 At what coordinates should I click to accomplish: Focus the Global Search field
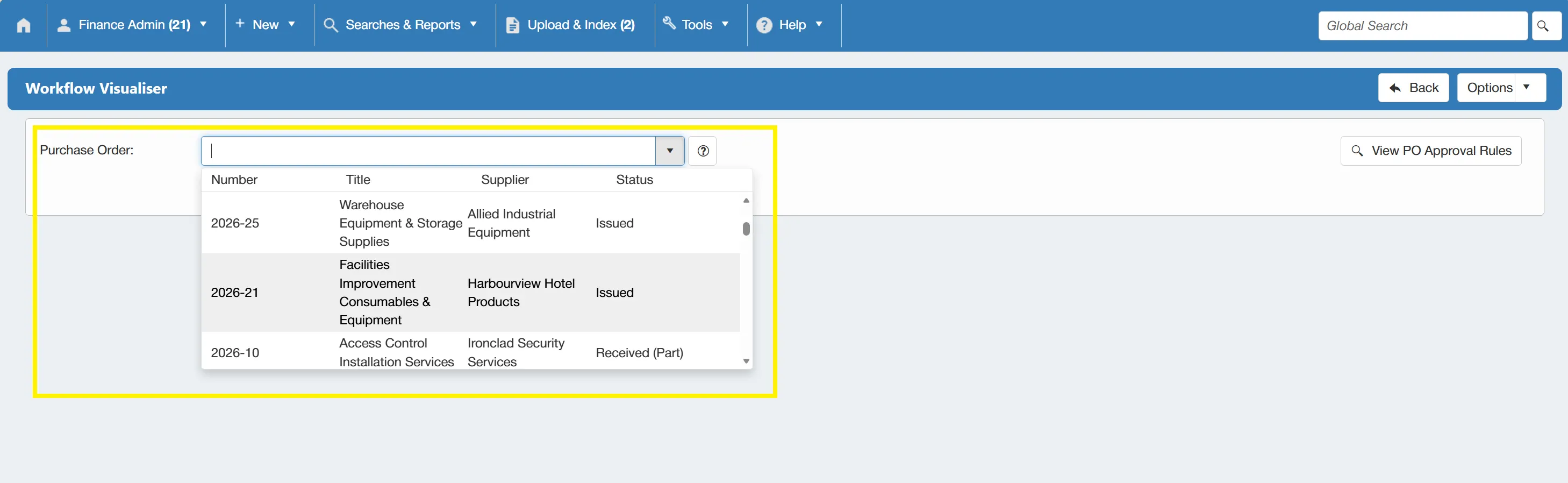click(x=1422, y=26)
